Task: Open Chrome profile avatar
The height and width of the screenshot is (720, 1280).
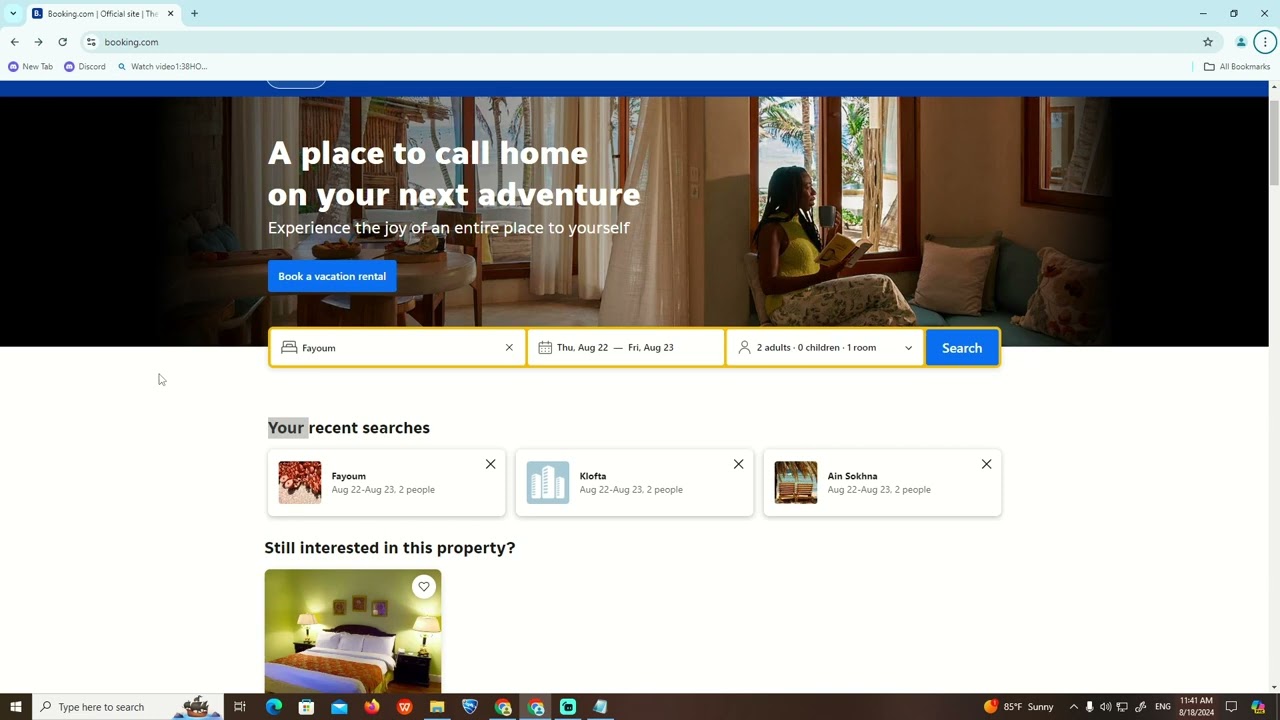Action: pyautogui.click(x=1241, y=42)
